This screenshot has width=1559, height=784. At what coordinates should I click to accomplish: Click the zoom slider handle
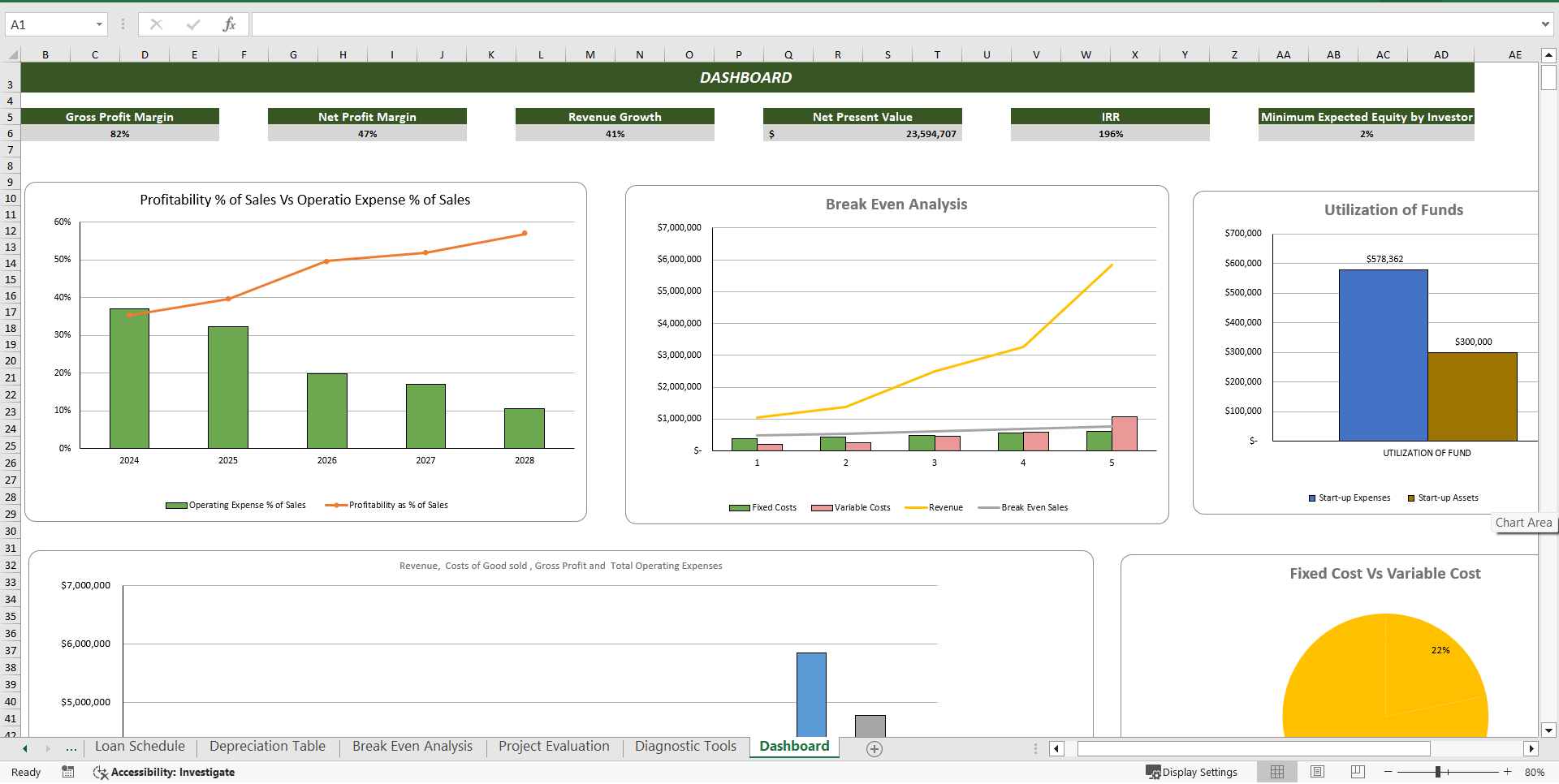[x=1438, y=772]
